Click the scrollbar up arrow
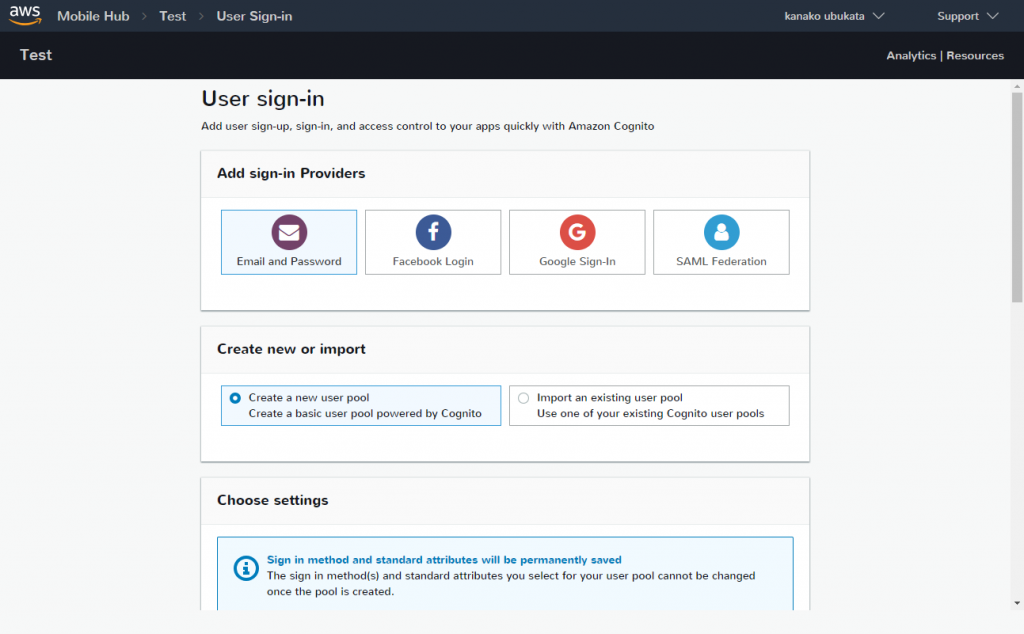The image size is (1024, 634). click(x=1017, y=86)
